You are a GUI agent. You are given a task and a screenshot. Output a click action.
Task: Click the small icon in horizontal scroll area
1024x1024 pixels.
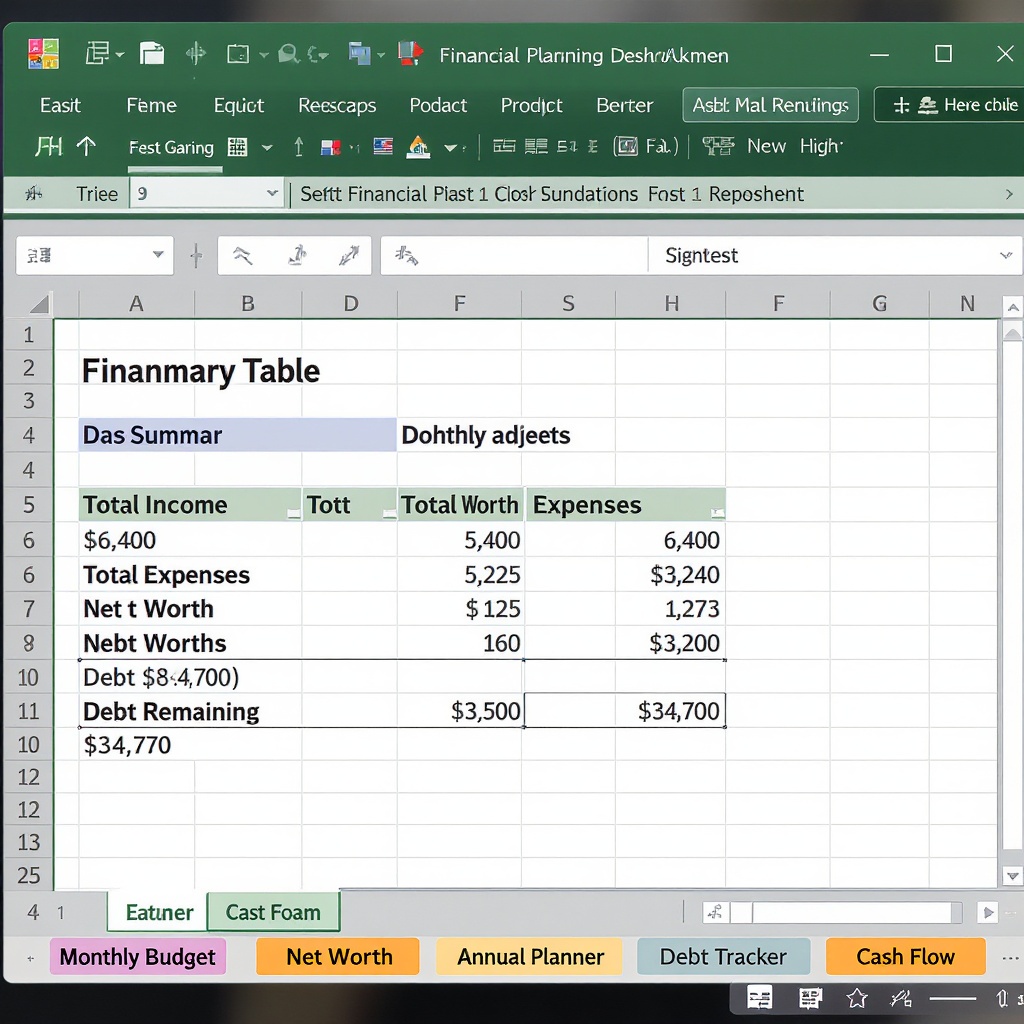716,912
